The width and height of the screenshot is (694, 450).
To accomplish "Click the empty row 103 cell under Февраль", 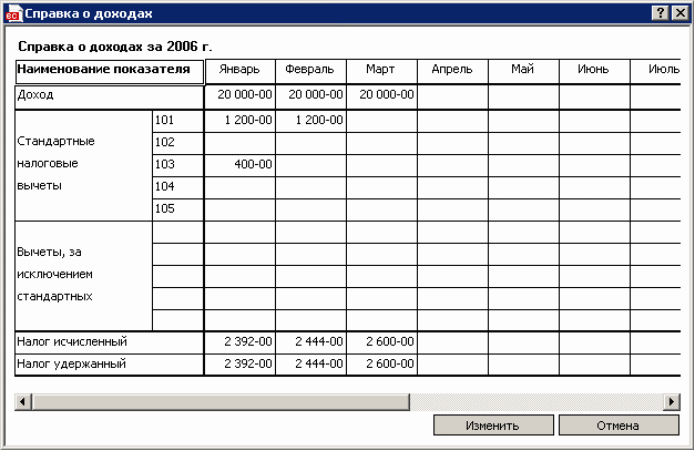I will pos(311,165).
